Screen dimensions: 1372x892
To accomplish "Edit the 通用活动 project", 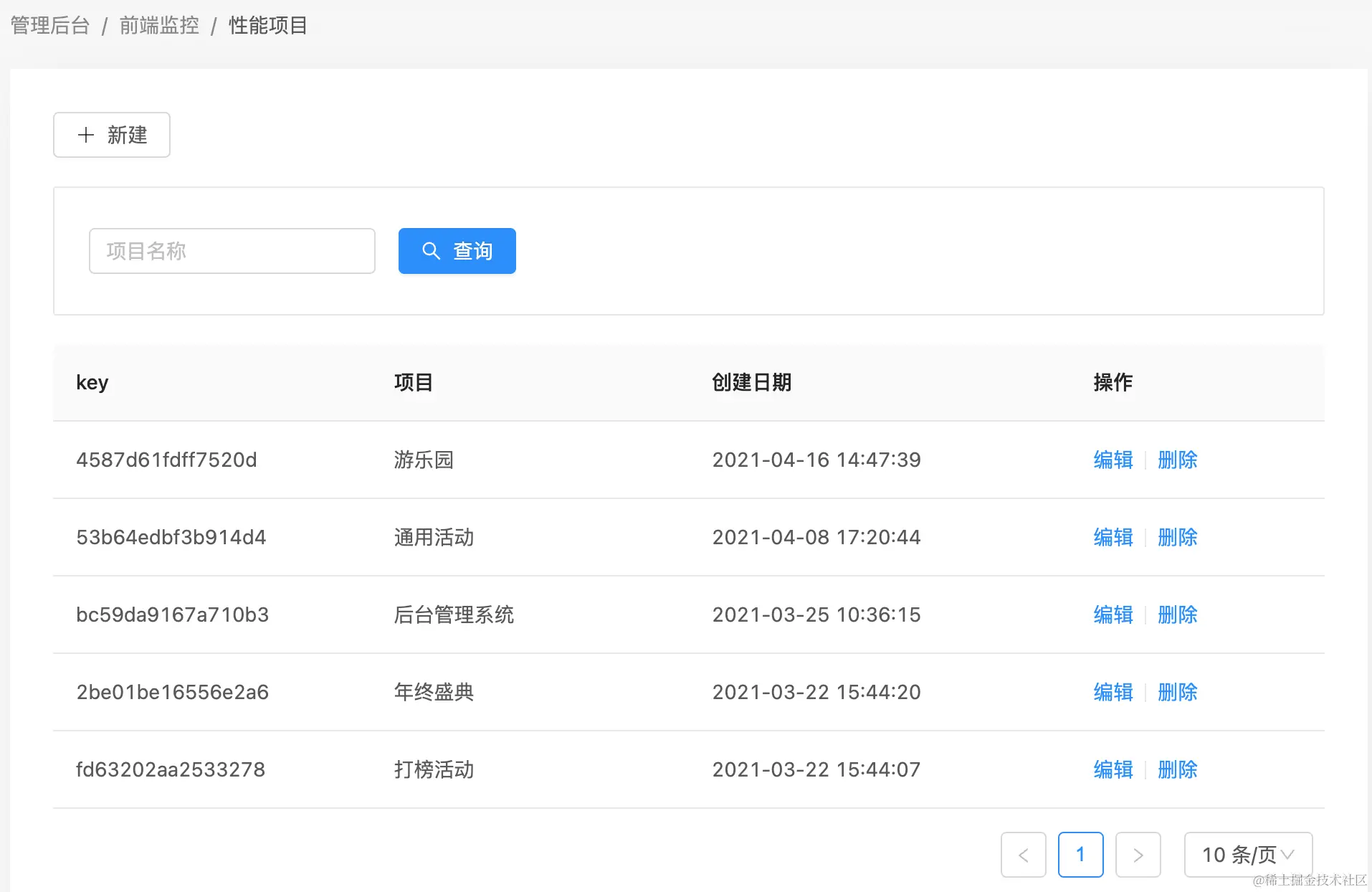I will click(x=1113, y=537).
